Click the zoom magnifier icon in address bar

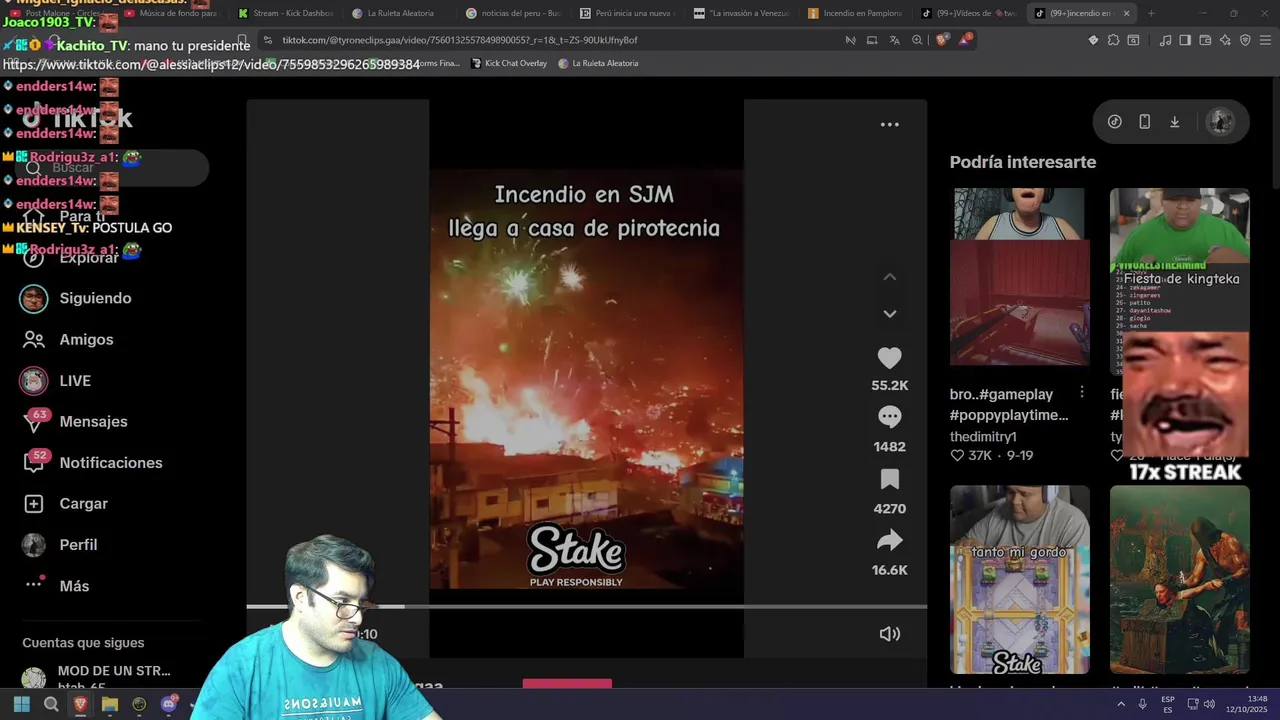pyautogui.click(x=917, y=40)
